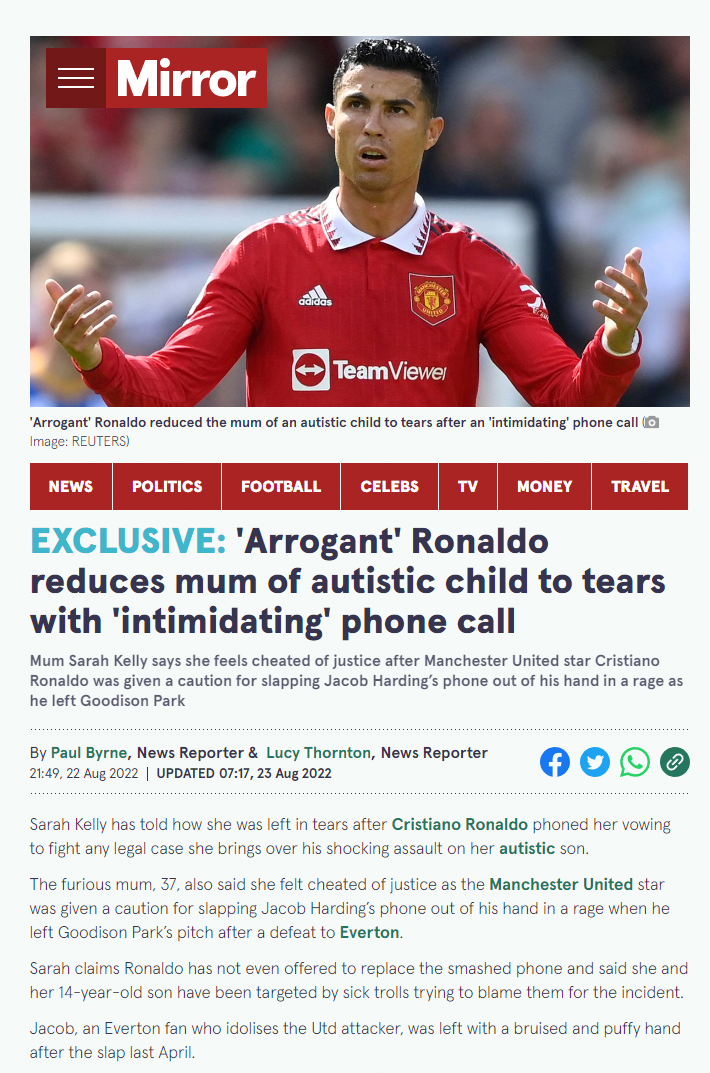Select the Football tab
The image size is (710, 1073).
click(x=281, y=487)
